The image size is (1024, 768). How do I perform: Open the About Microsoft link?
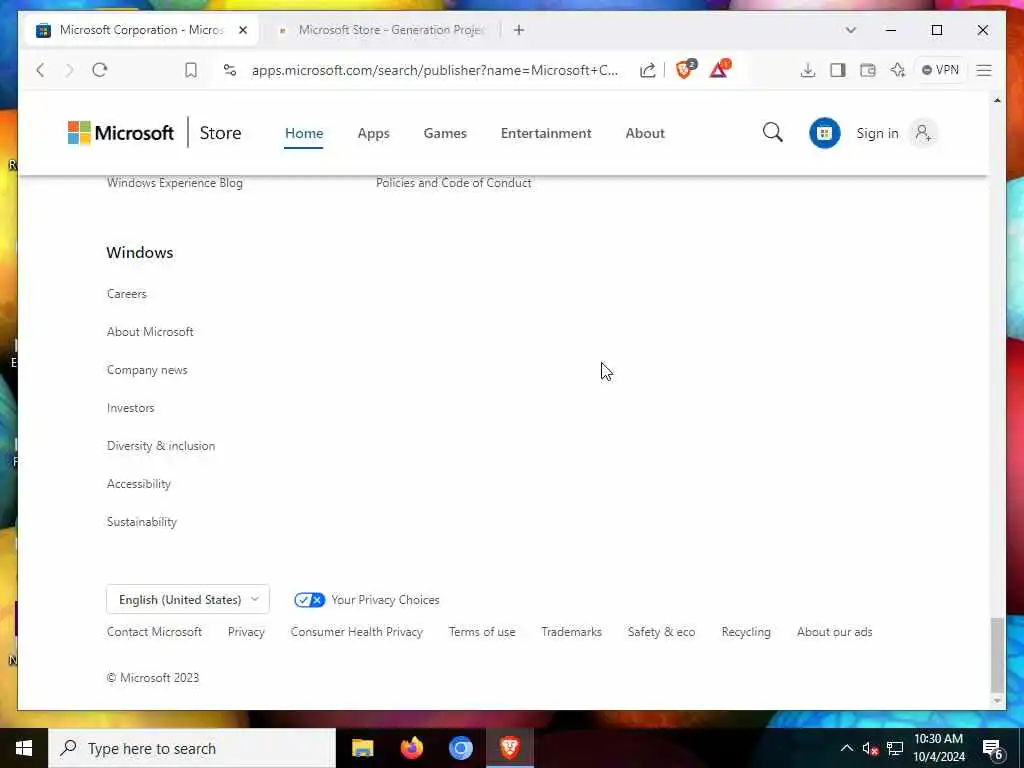pos(150,332)
